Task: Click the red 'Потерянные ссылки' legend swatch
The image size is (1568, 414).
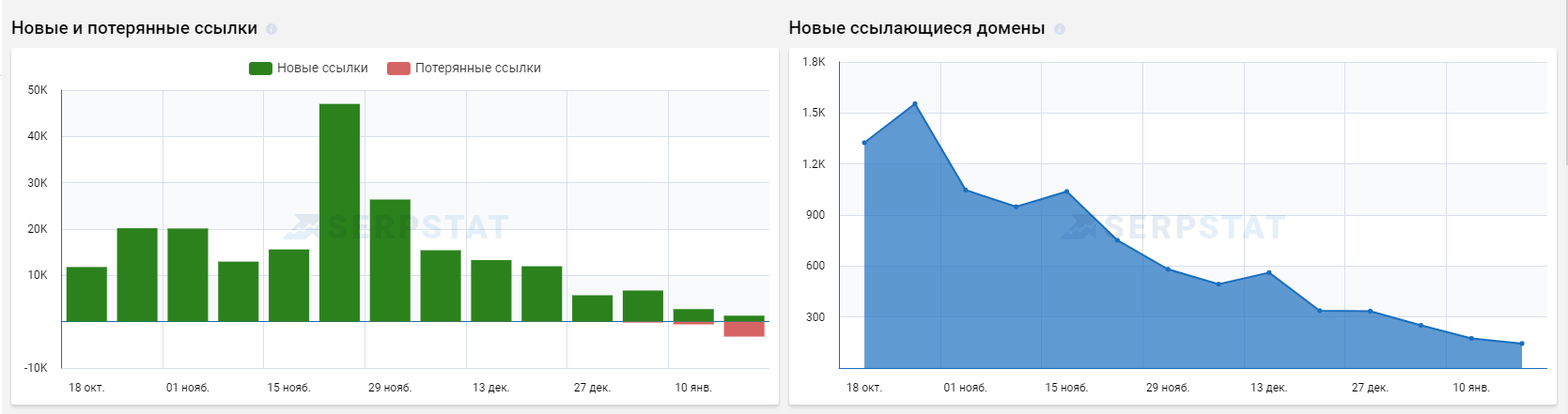Action: tap(398, 68)
